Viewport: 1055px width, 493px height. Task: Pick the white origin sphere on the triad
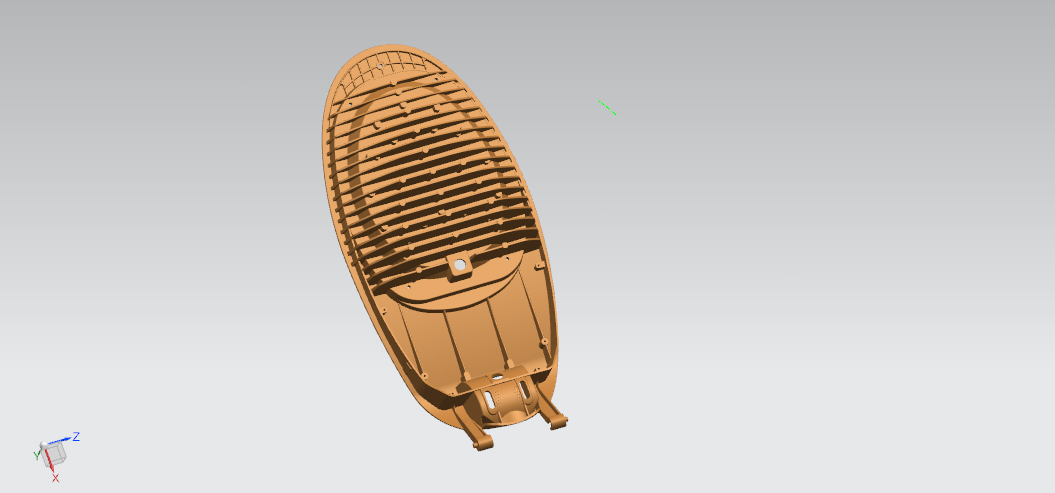[x=42, y=445]
